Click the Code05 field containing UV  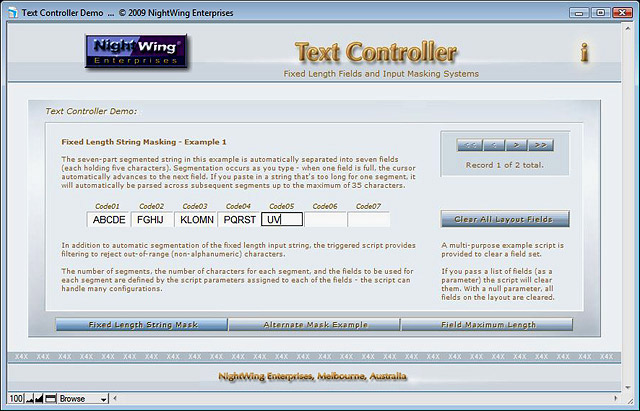point(282,220)
